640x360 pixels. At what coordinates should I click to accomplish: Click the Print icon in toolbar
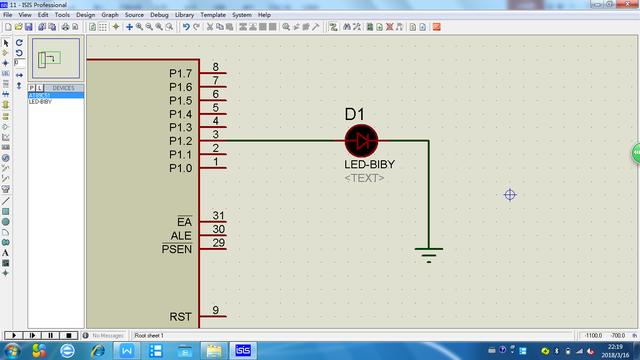tap(65, 27)
